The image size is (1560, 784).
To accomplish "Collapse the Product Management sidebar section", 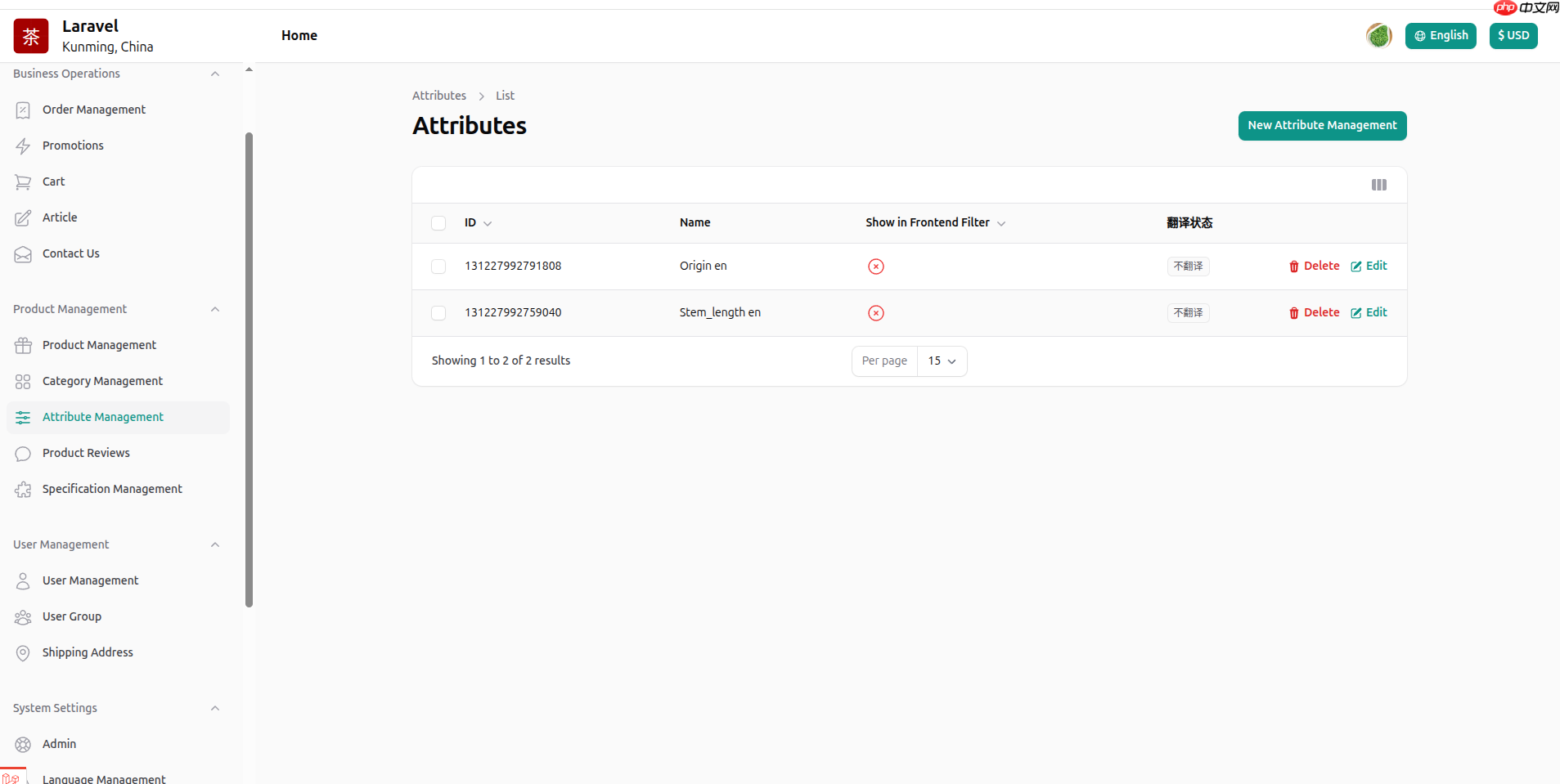I will (x=215, y=309).
